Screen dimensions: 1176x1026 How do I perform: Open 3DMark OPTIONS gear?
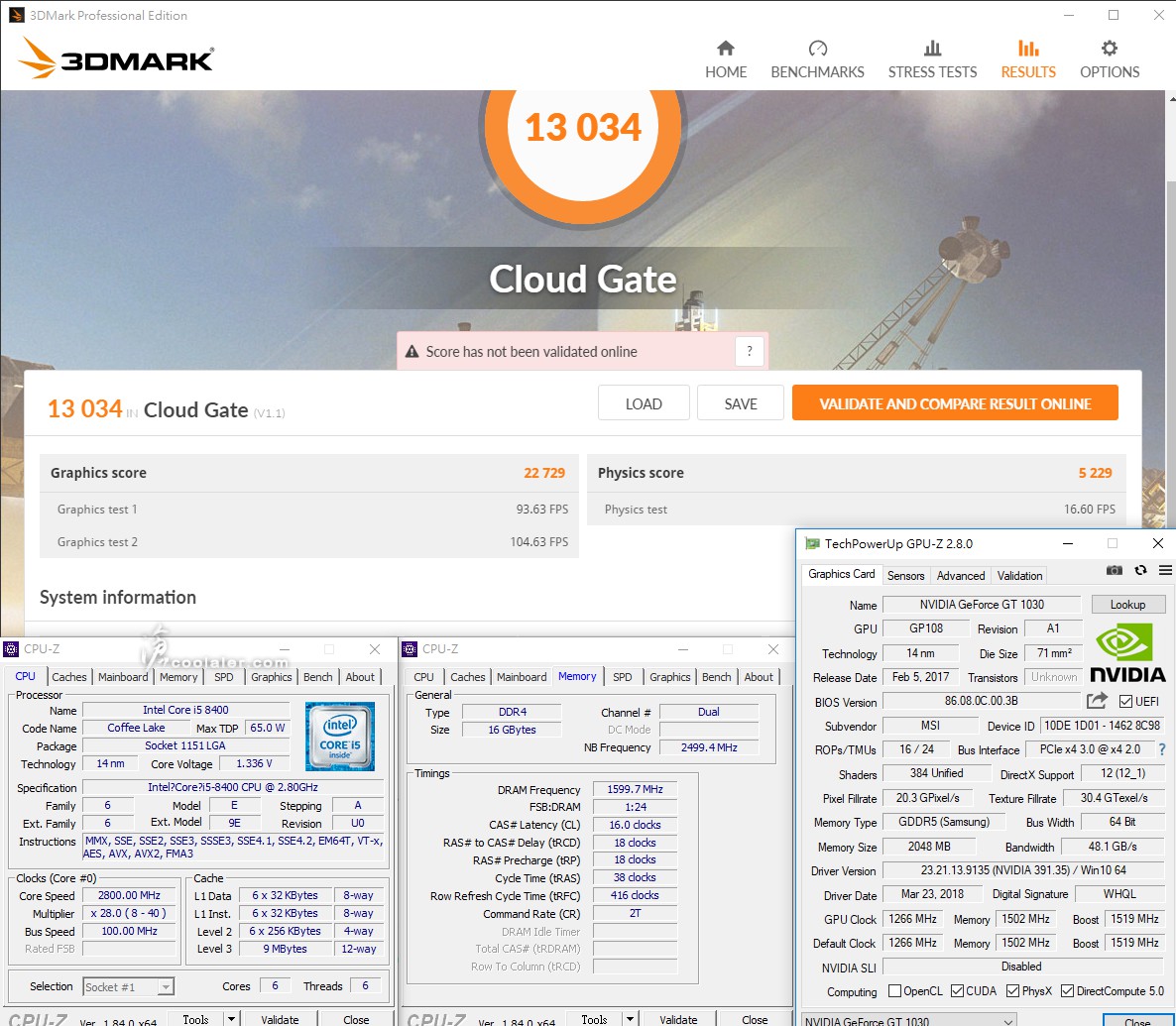tap(1110, 60)
